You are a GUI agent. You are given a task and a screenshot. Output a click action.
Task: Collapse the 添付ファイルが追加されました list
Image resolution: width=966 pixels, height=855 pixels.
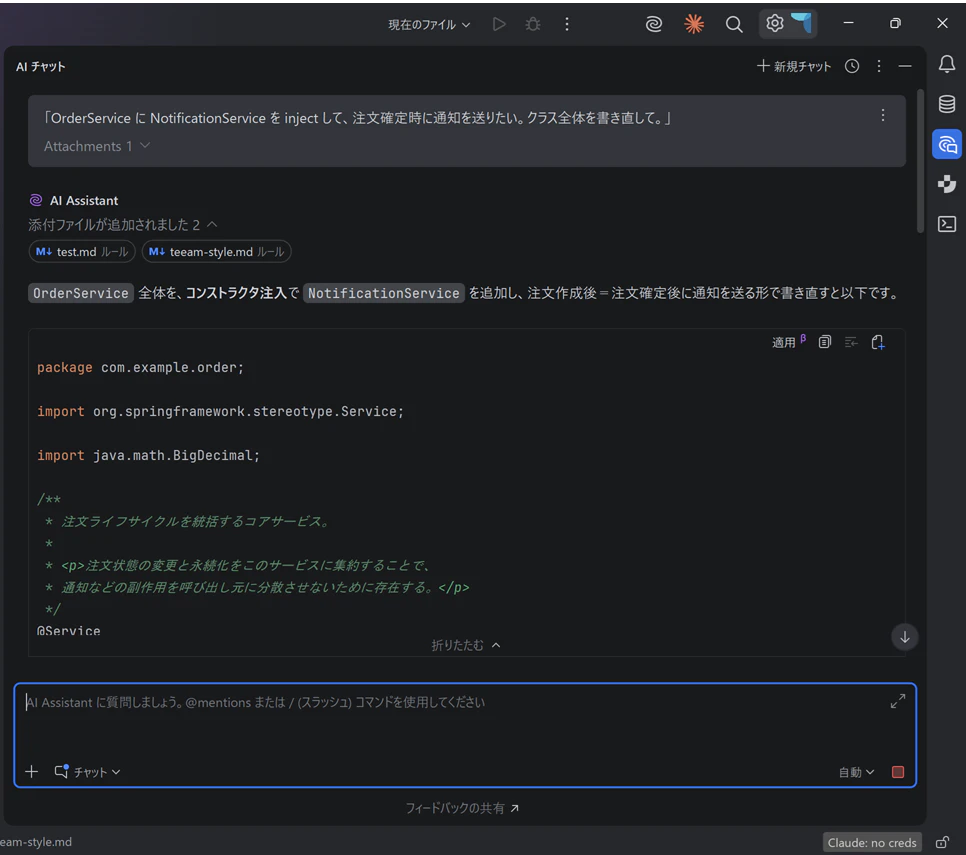pyautogui.click(x=212, y=225)
